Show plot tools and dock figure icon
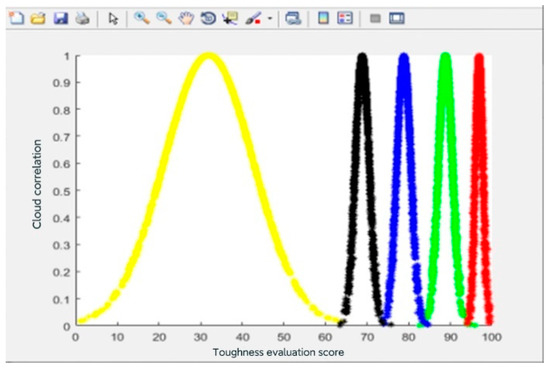The height and width of the screenshot is (370, 550). (397, 18)
